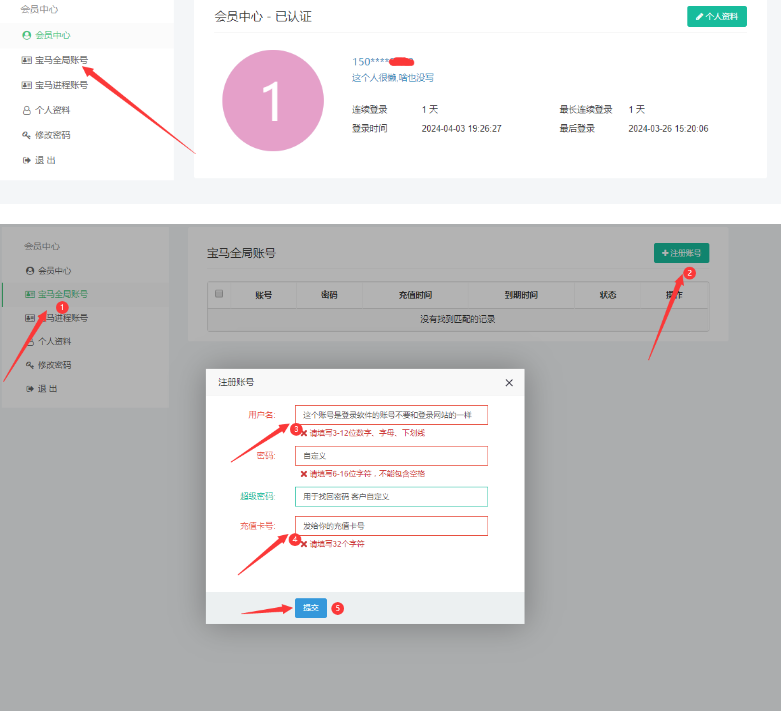This screenshot has height=711, width=781.
Task: Click the green 个人资料 edit button
Action: (717, 16)
